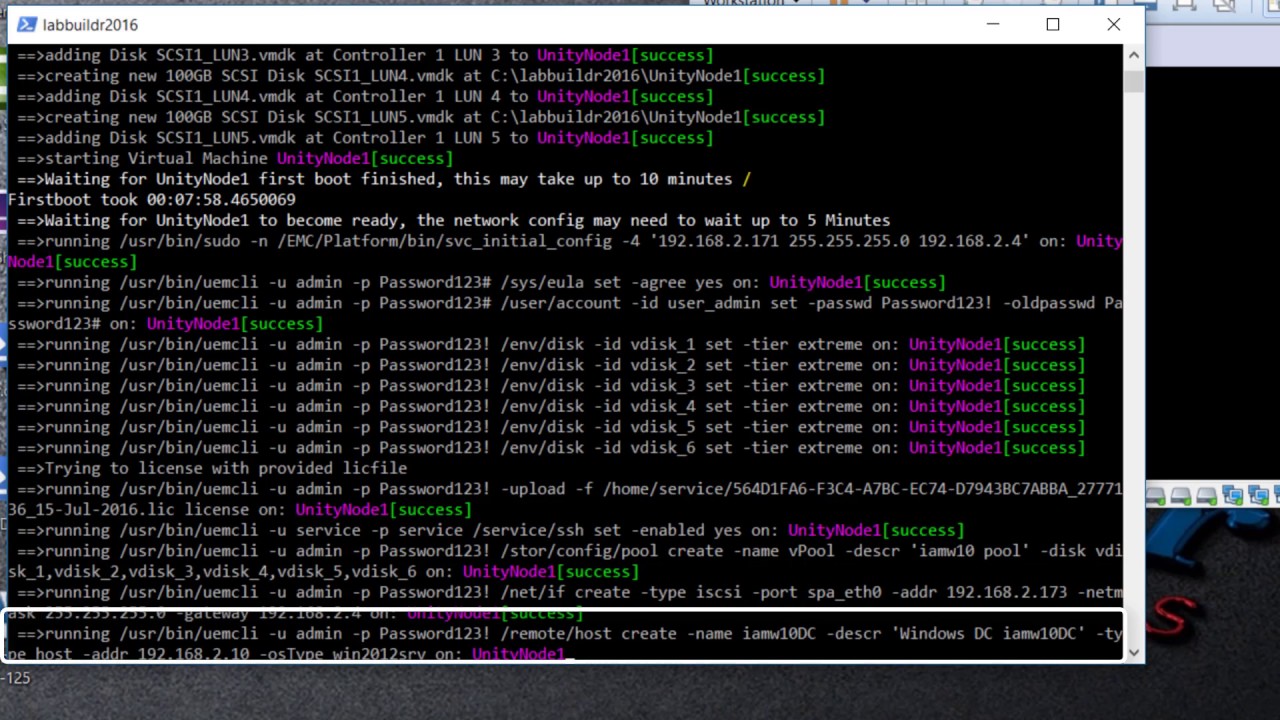Minimize the labbuildr2016 console window
The height and width of the screenshot is (720, 1280).
coord(993,24)
